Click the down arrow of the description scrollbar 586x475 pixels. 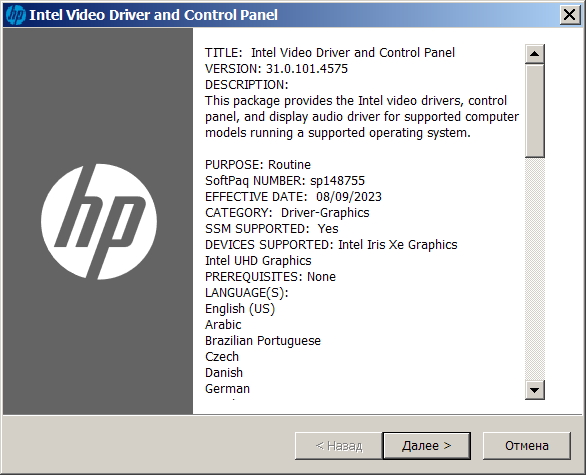534,390
